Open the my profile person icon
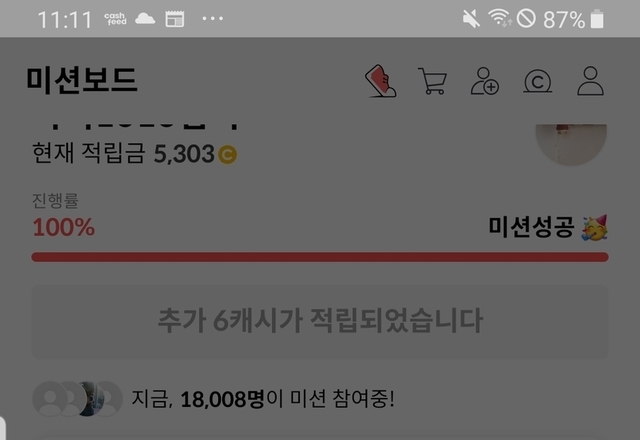The height and width of the screenshot is (440, 640). [590, 81]
